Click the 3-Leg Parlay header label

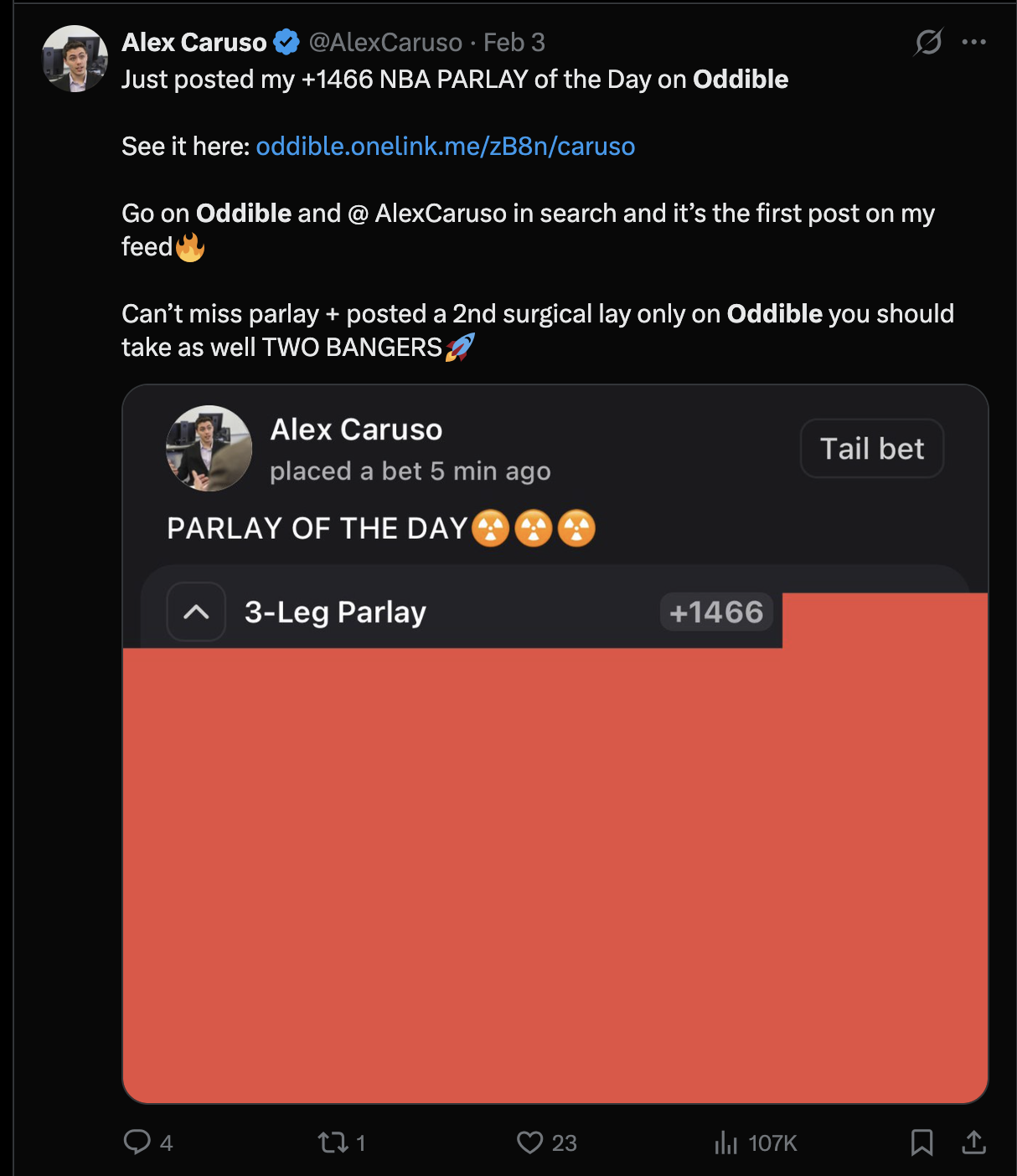point(335,612)
